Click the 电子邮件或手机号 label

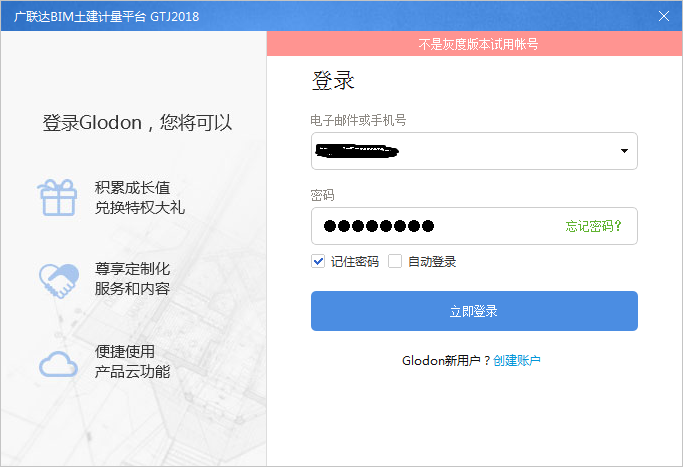click(x=358, y=120)
